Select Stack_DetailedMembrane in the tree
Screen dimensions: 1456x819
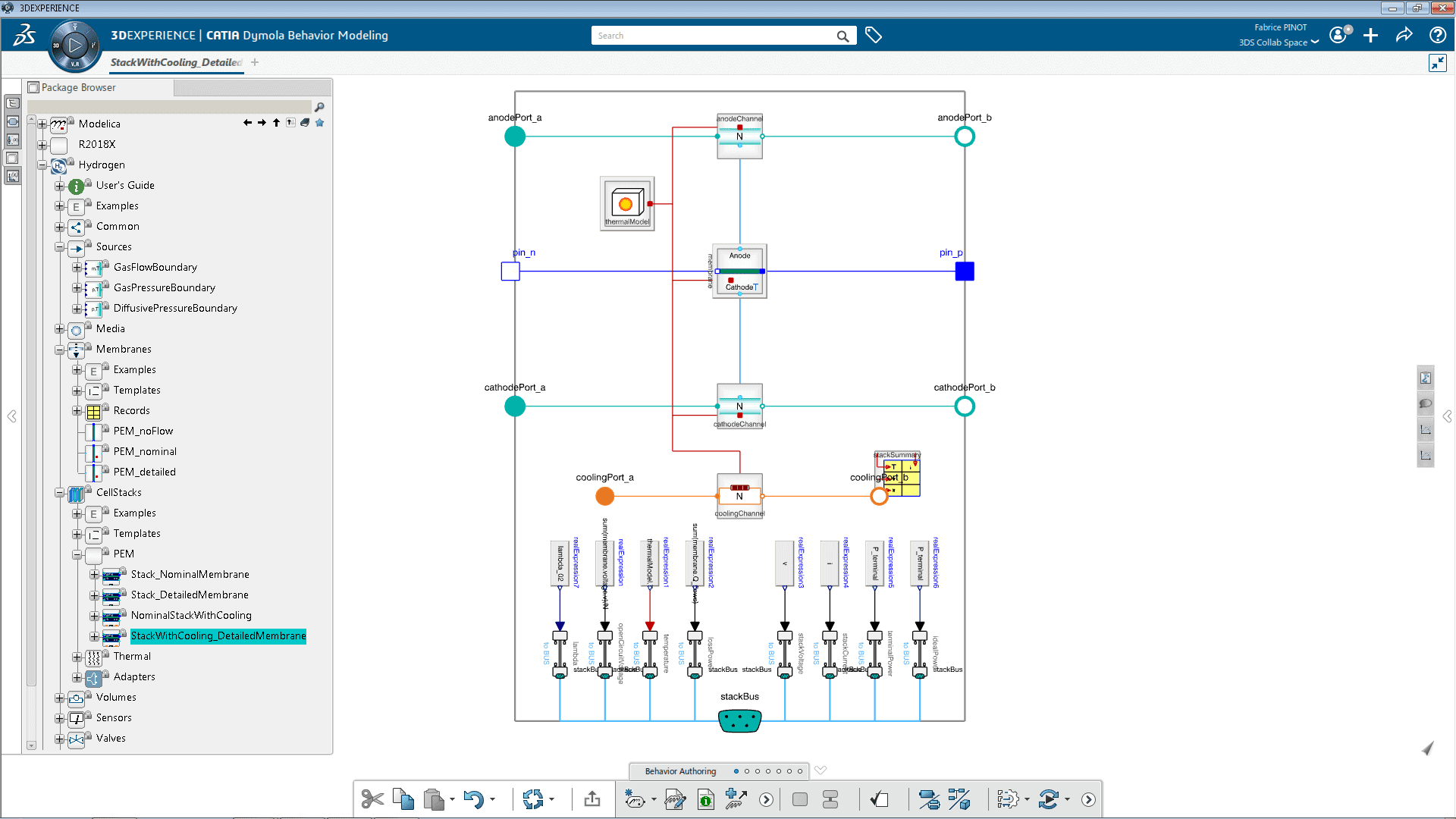coord(190,595)
